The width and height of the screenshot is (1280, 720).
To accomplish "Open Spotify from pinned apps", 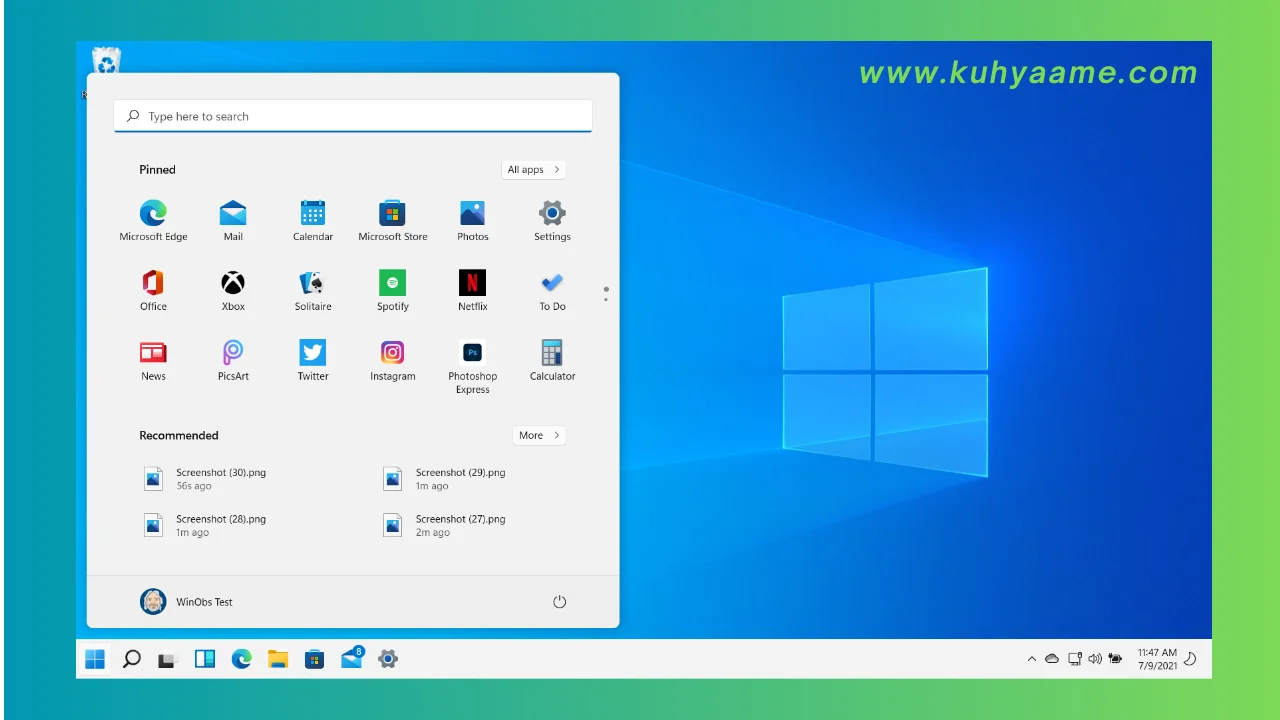I will [393, 290].
